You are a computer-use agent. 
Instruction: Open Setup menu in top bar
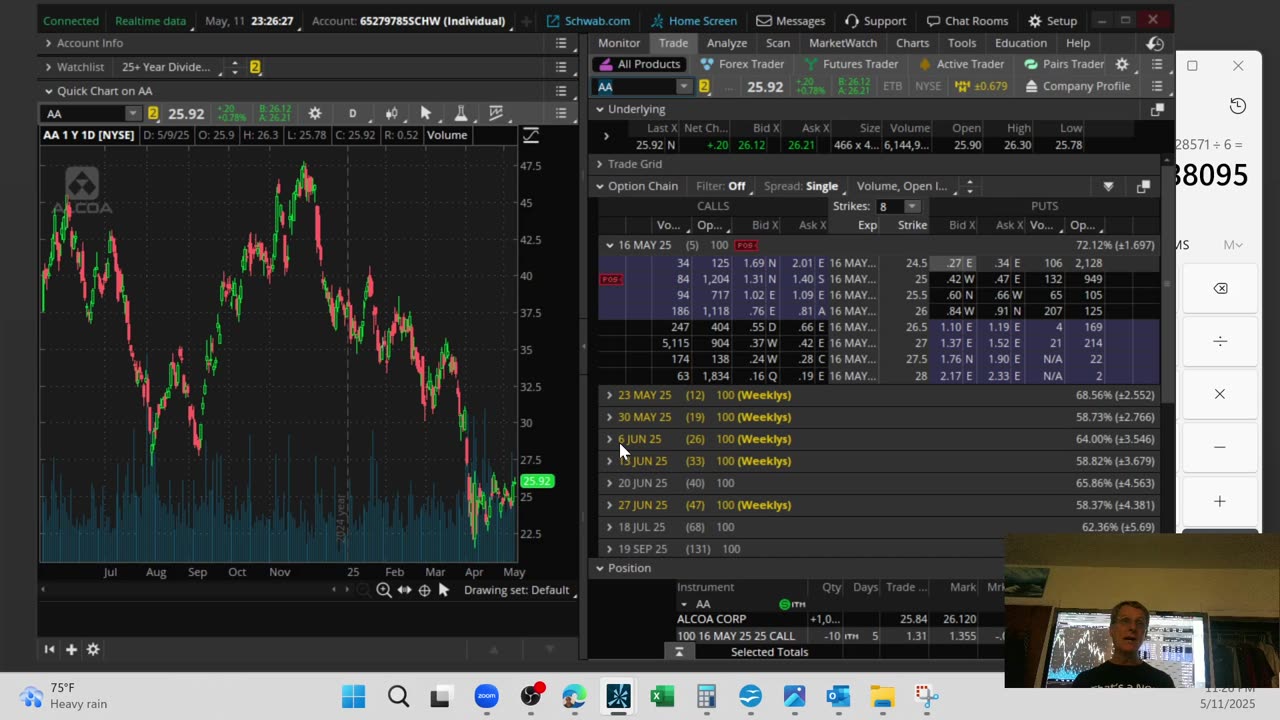[1053, 20]
